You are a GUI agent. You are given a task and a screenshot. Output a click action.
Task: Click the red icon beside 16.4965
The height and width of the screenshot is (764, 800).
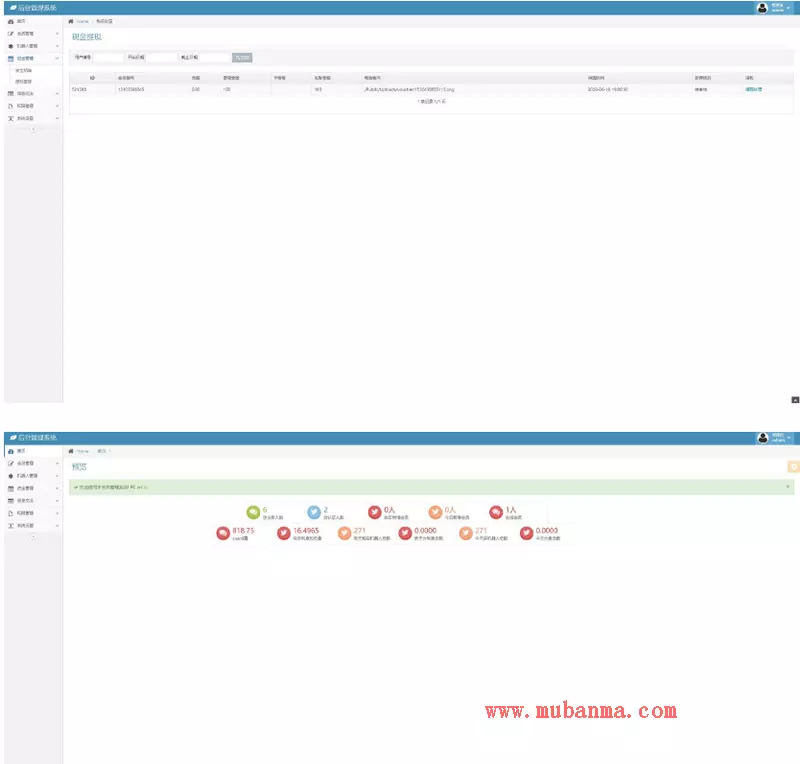click(x=284, y=534)
